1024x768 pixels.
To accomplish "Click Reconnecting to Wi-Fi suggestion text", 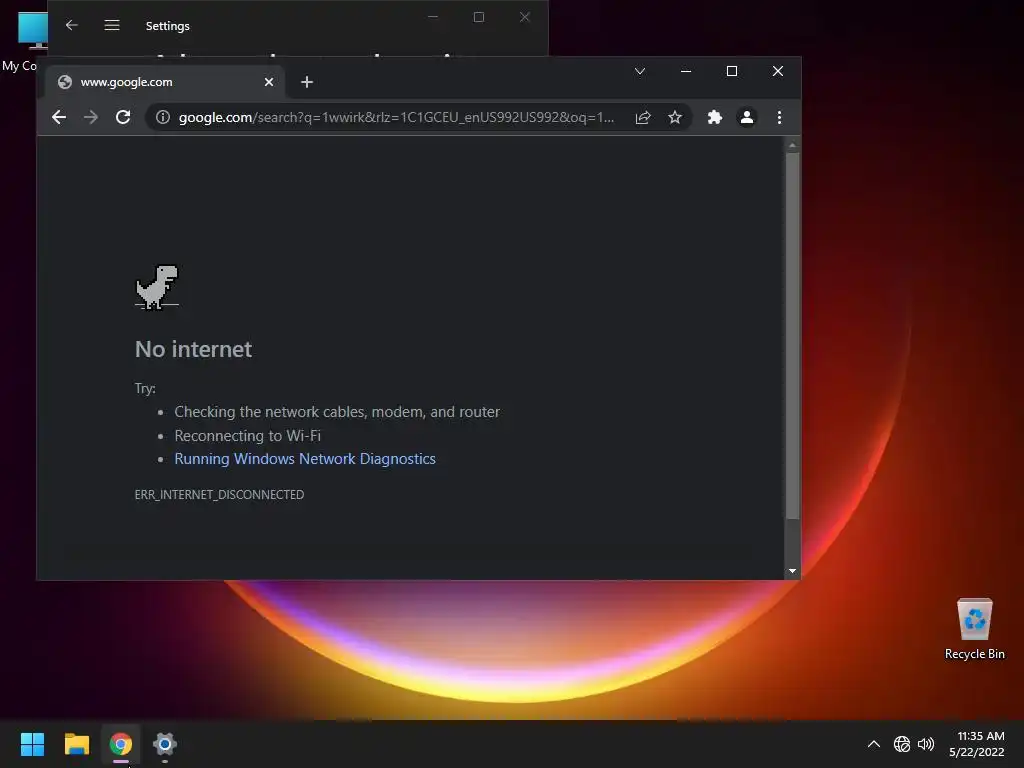I will click(x=248, y=436).
